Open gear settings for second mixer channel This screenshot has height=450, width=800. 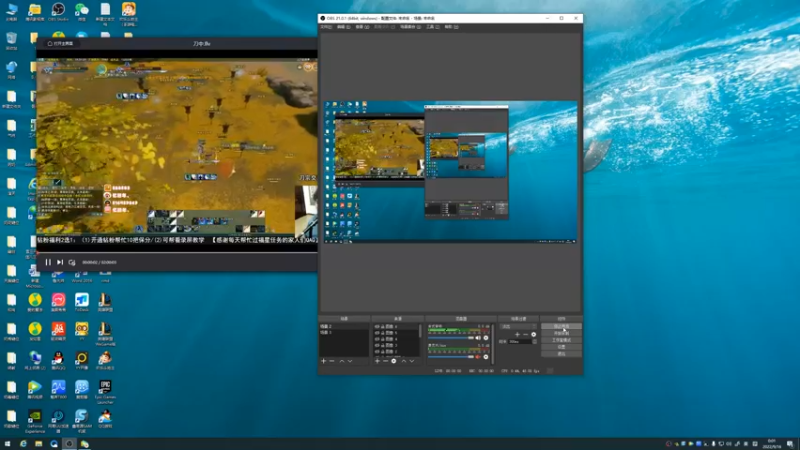tap(486, 357)
